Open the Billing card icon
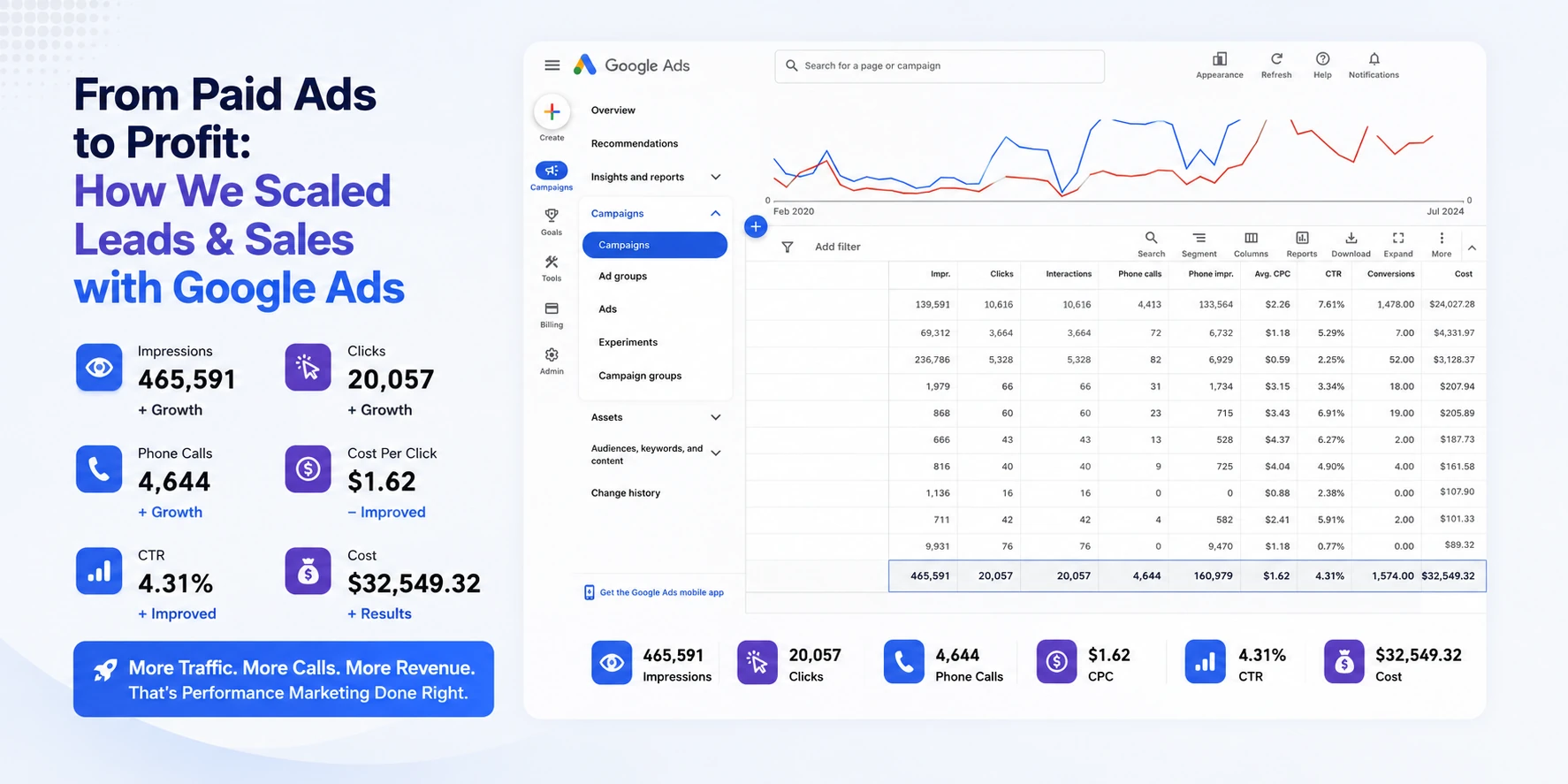The height and width of the screenshot is (784, 1568). (552, 308)
